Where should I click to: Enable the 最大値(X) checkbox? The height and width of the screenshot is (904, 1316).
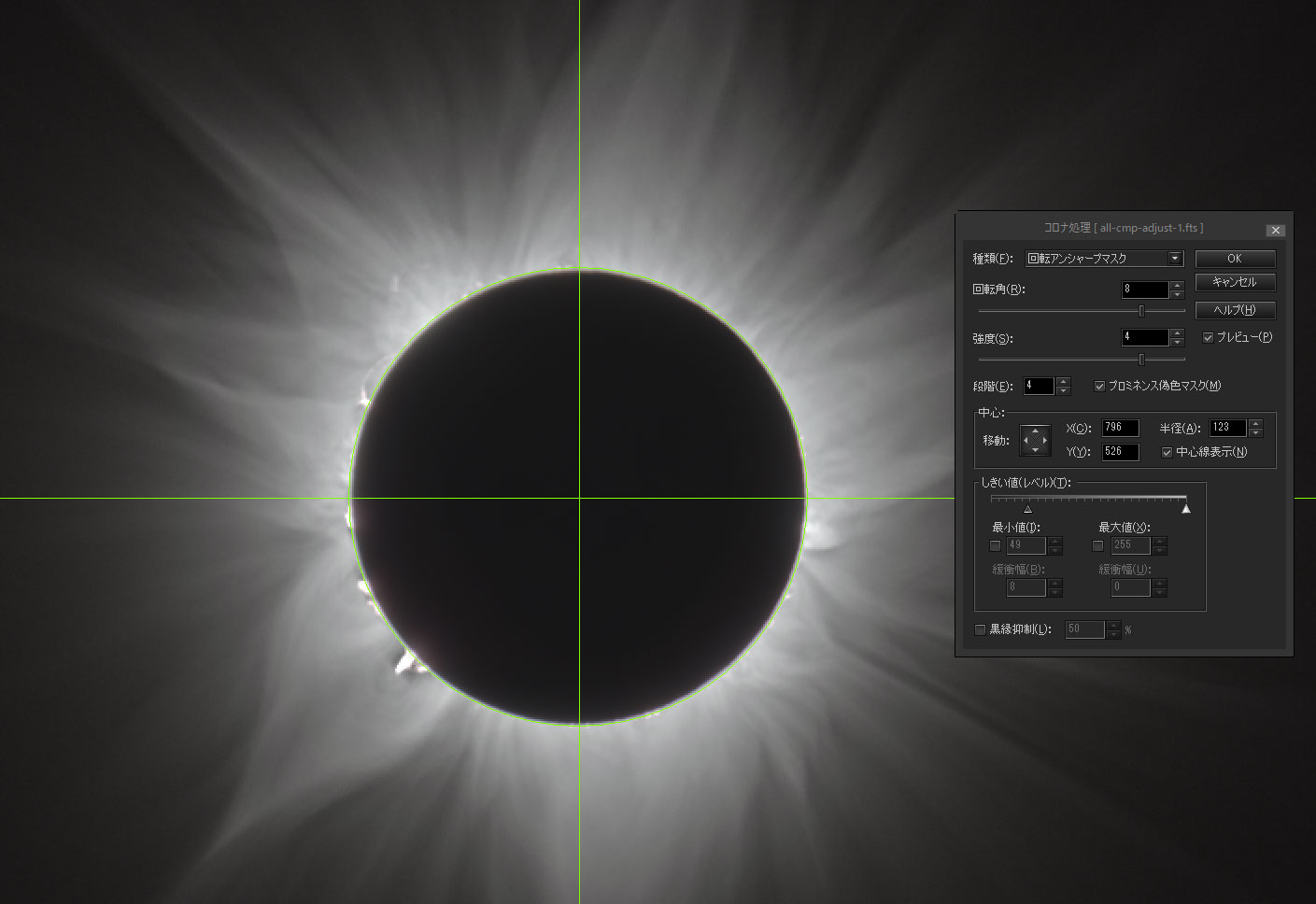(1097, 545)
